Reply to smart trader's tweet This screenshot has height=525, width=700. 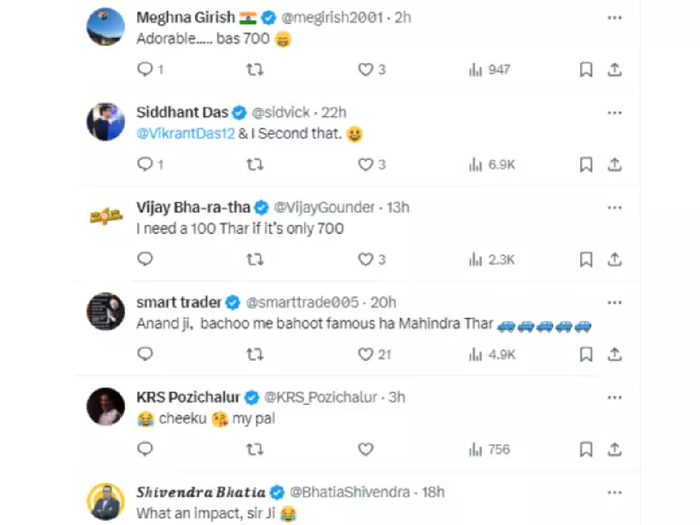pos(145,355)
